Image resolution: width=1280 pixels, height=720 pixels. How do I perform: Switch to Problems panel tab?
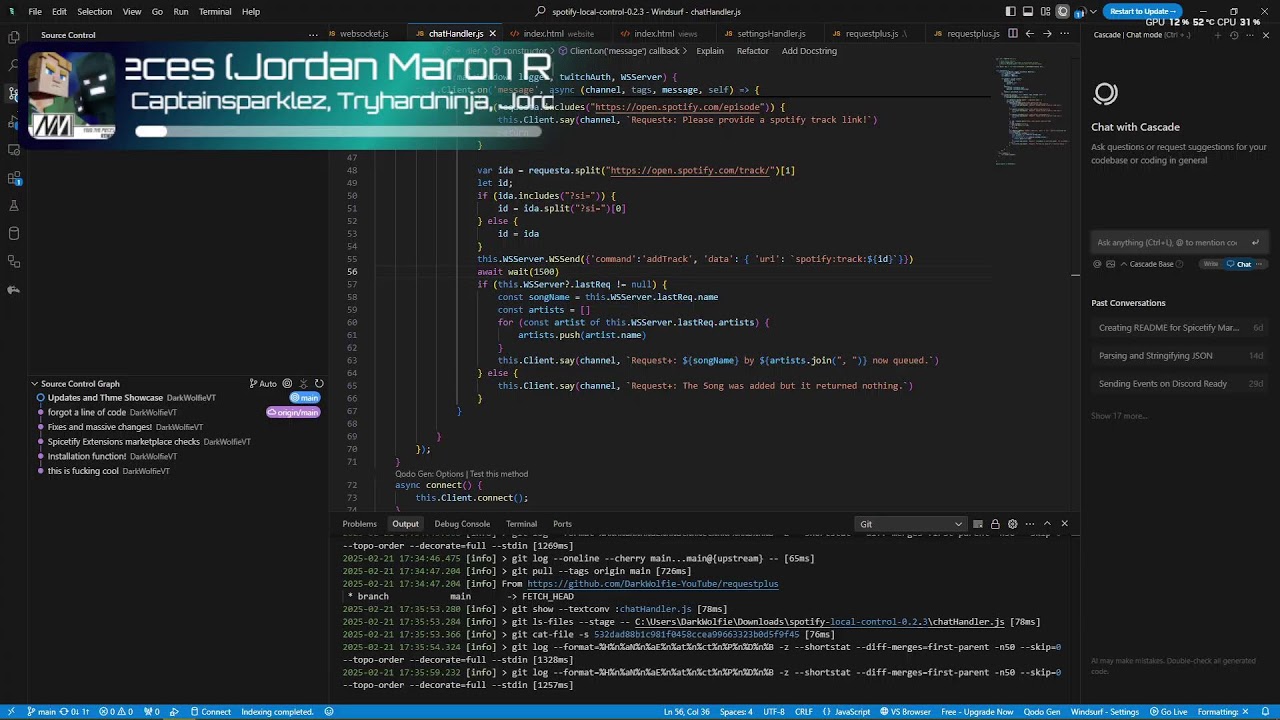click(359, 524)
